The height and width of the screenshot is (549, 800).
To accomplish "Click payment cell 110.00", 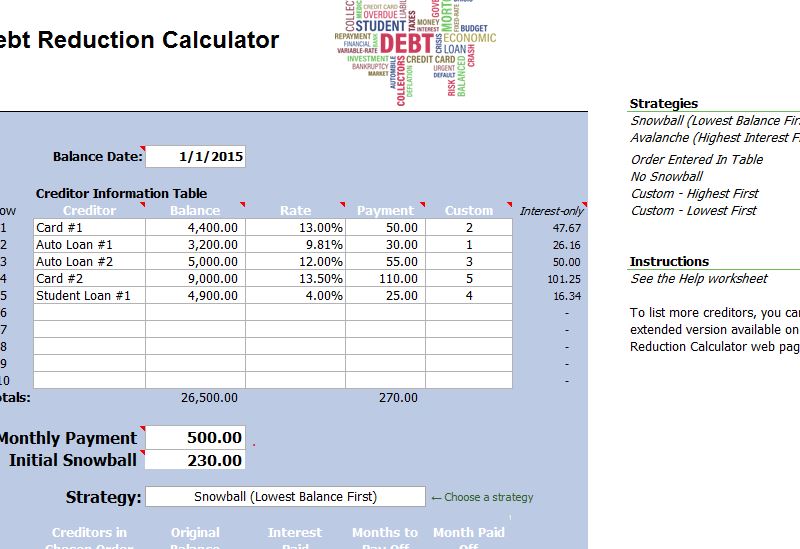I will [386, 278].
